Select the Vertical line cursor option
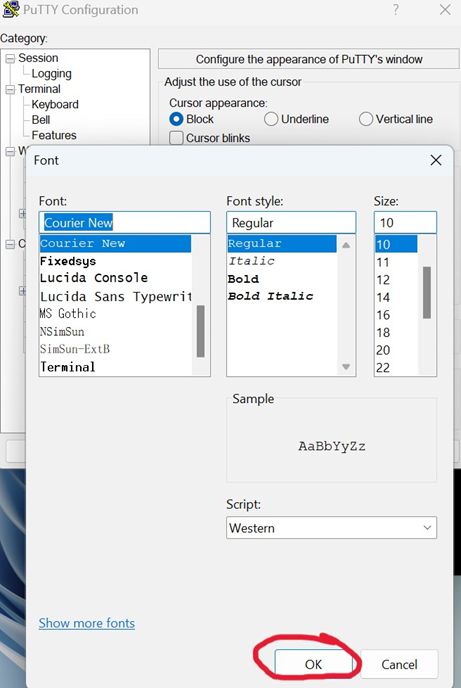 click(366, 119)
